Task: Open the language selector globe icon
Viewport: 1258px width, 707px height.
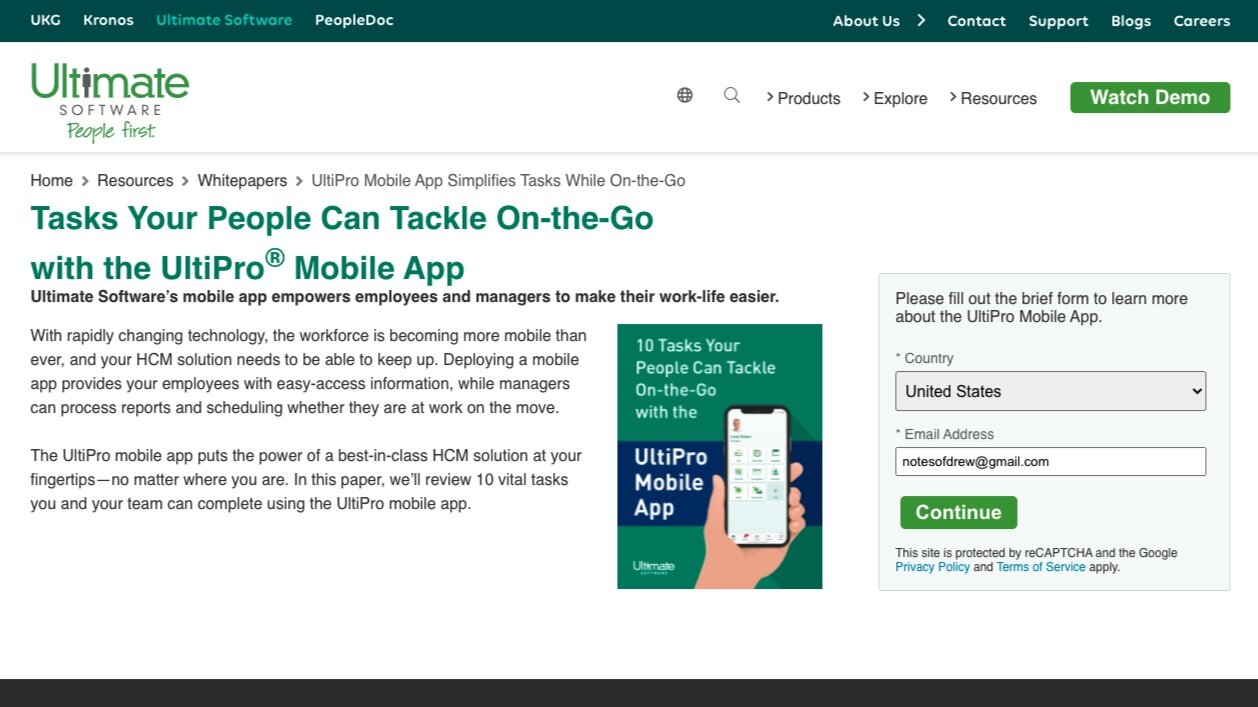Action: coord(684,94)
